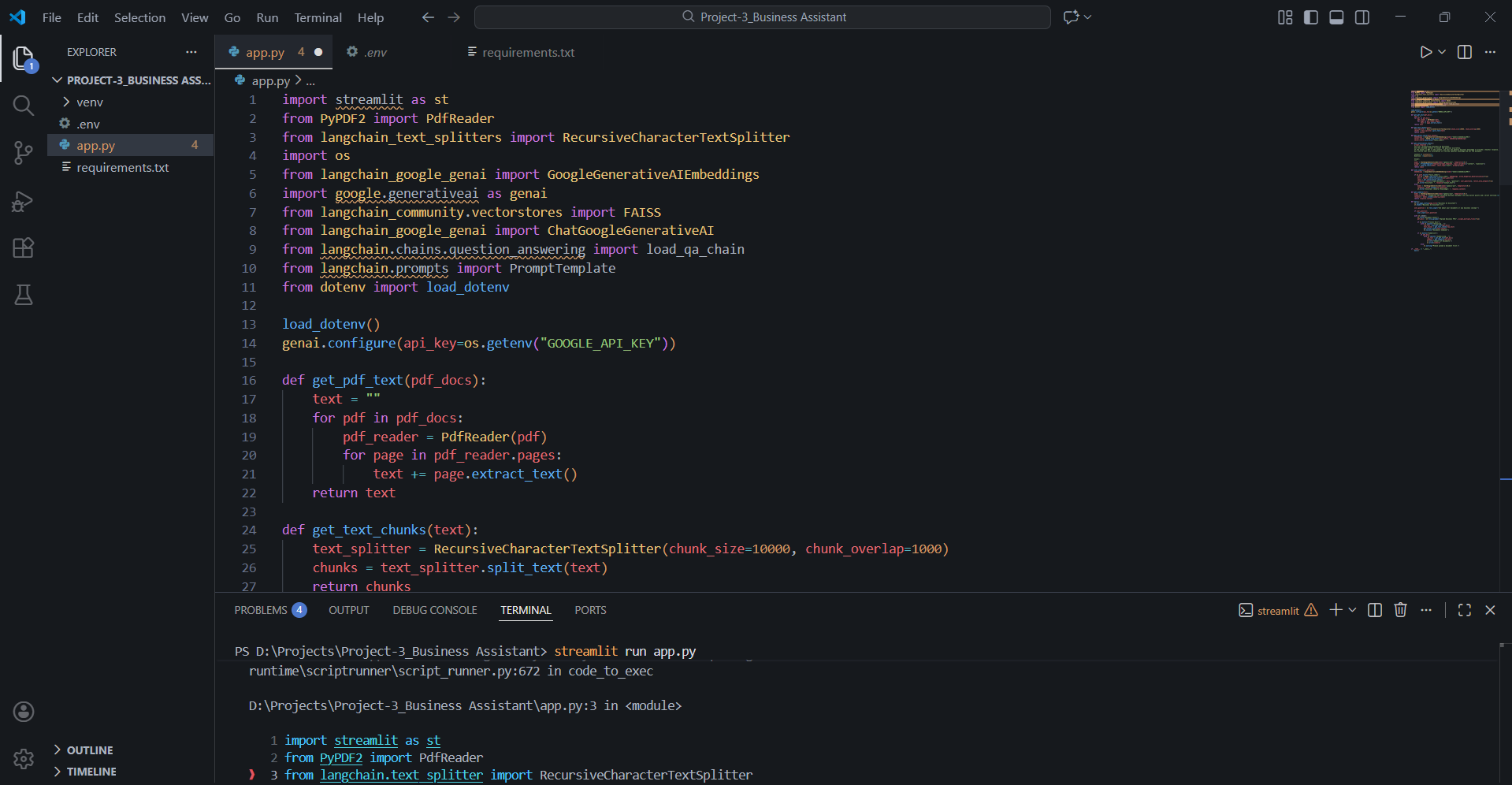Open the new terminal launch profile dropdown
The image size is (1512, 785).
tap(1353, 610)
